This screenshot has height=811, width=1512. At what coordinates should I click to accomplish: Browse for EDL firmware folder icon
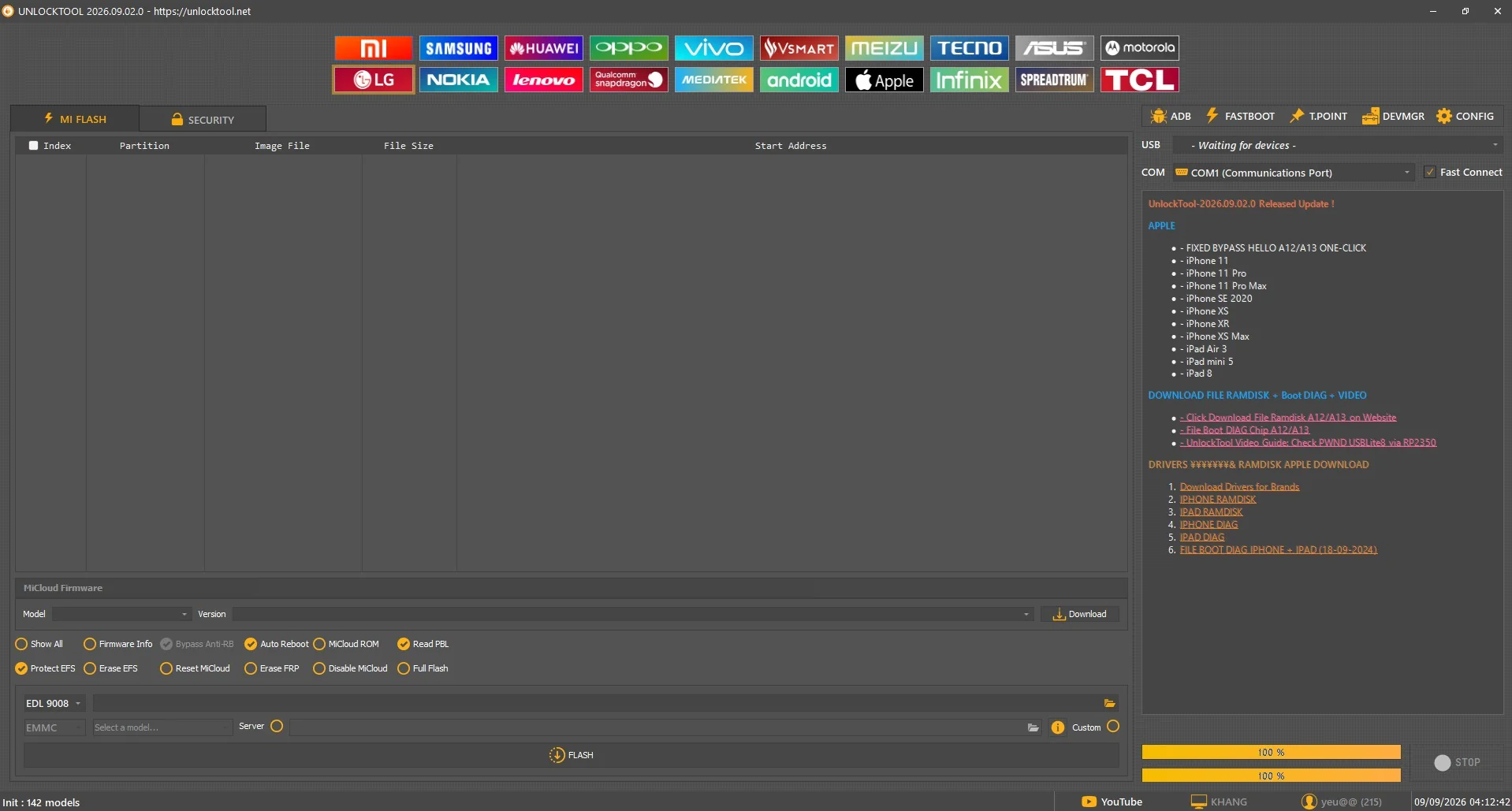[x=1109, y=703]
